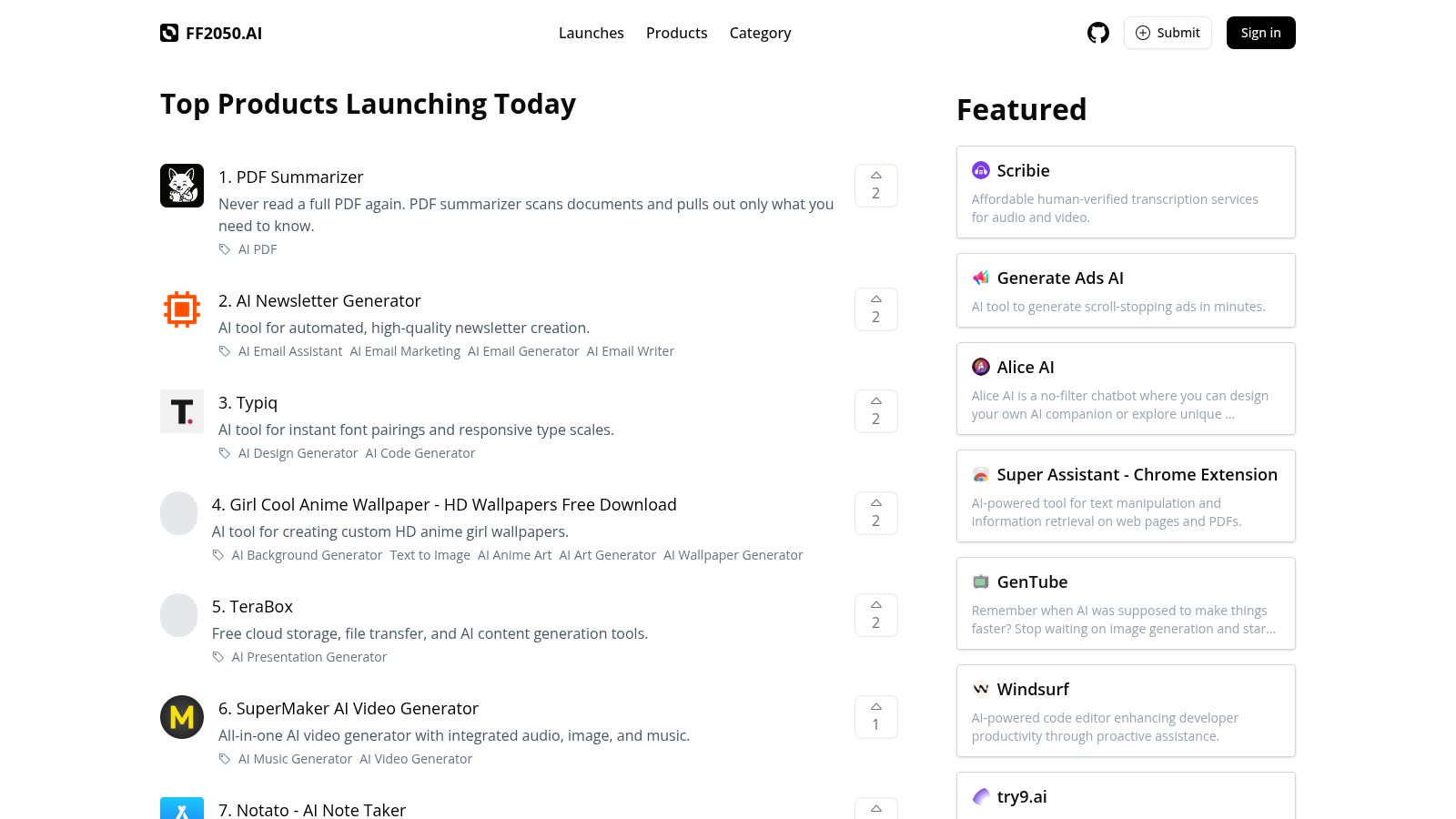Upvote AI Newsletter Generator

pyautogui.click(x=876, y=309)
